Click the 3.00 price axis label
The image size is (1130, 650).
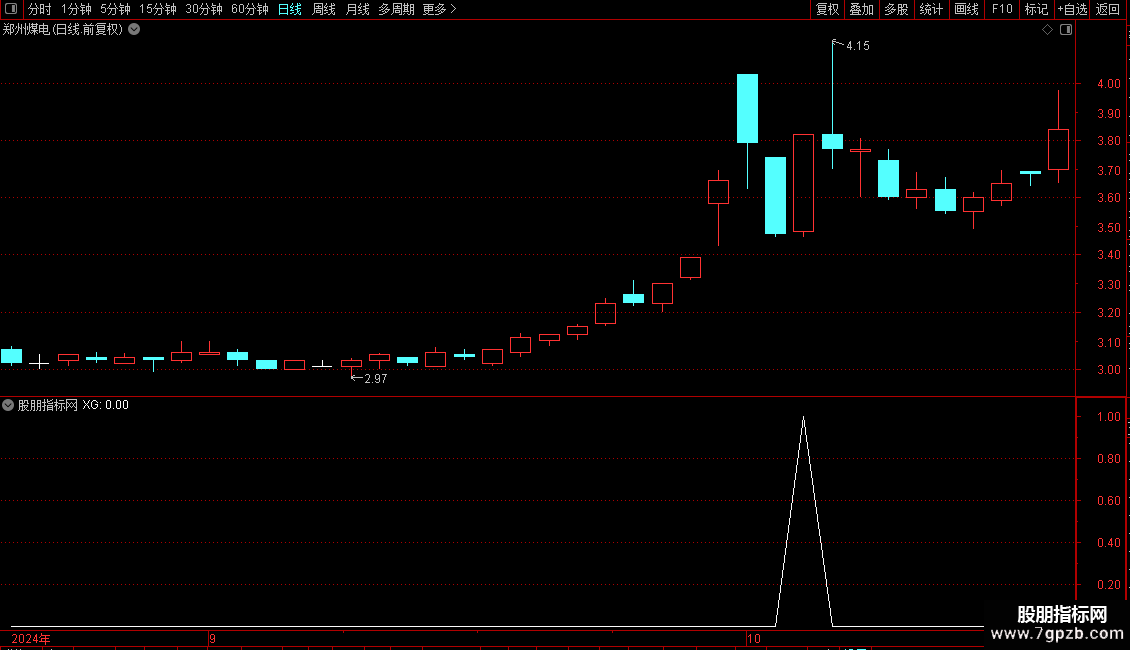point(1108,370)
